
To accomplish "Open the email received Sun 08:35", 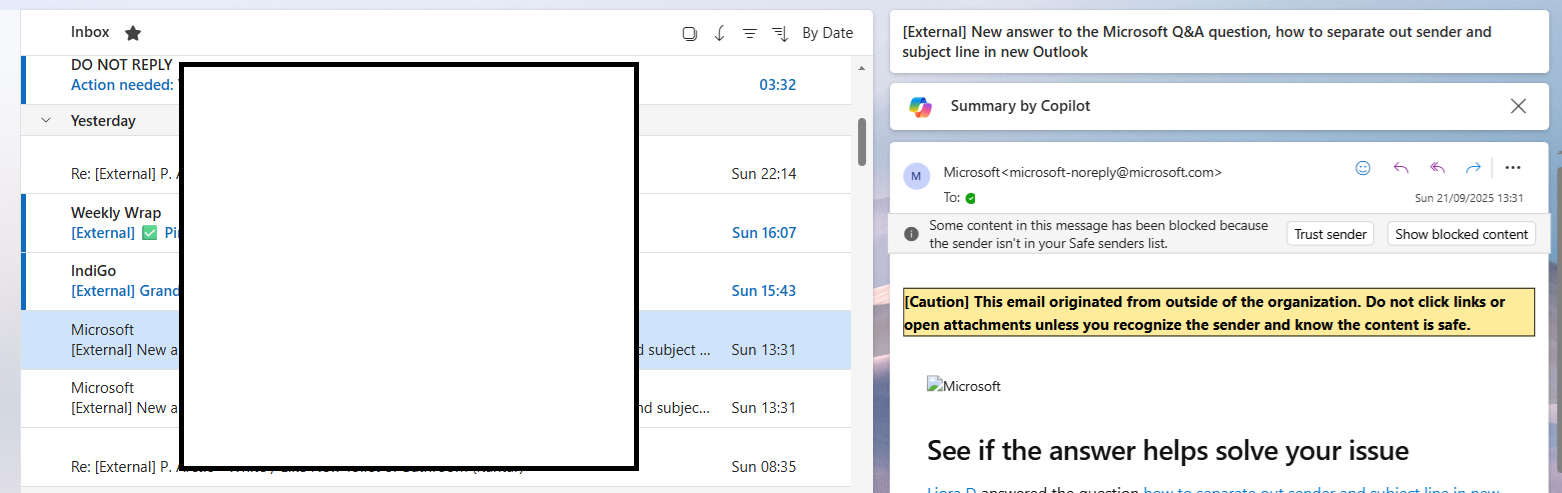I will (x=436, y=457).
